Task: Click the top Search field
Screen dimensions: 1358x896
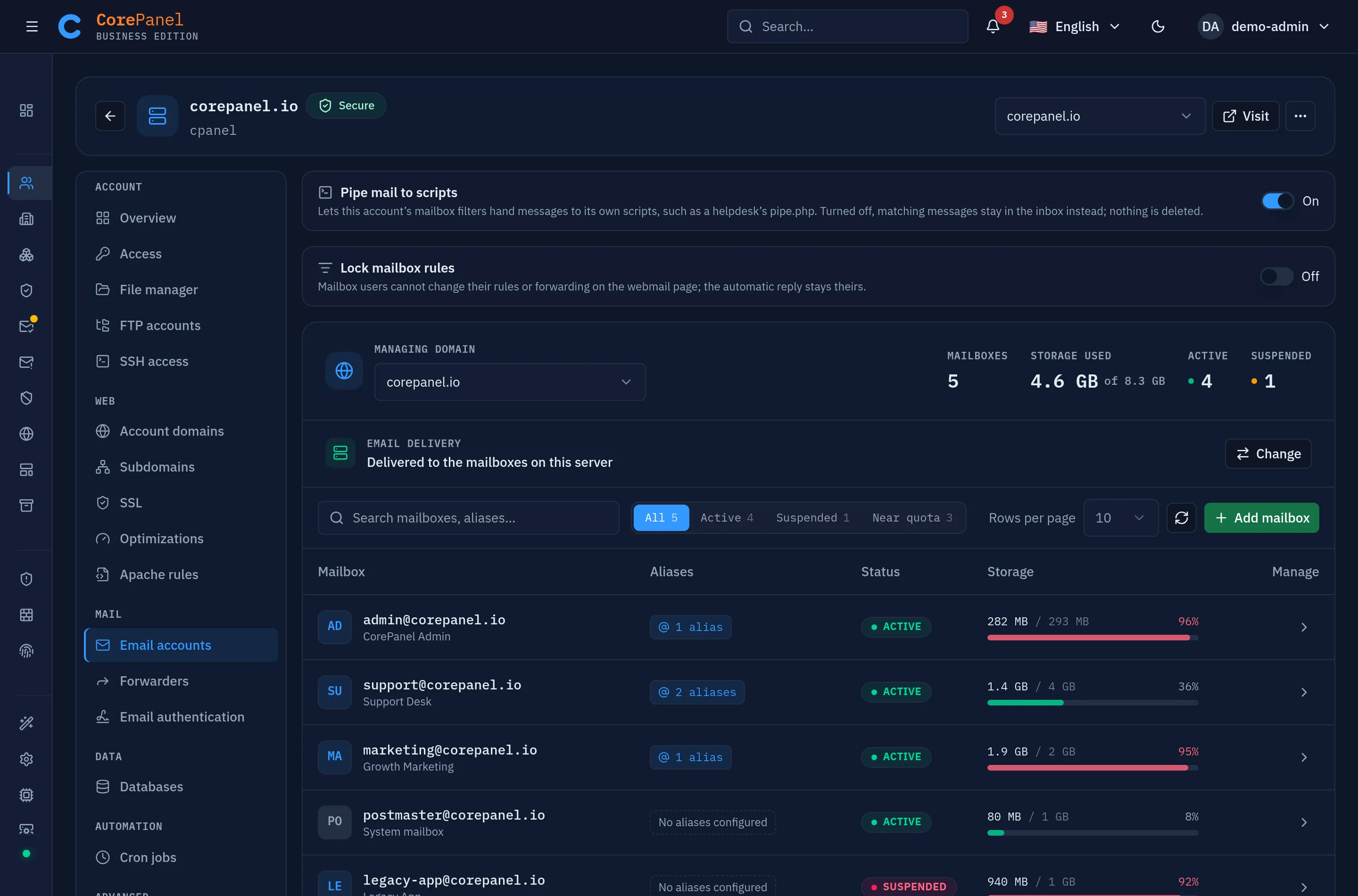Action: (x=847, y=26)
